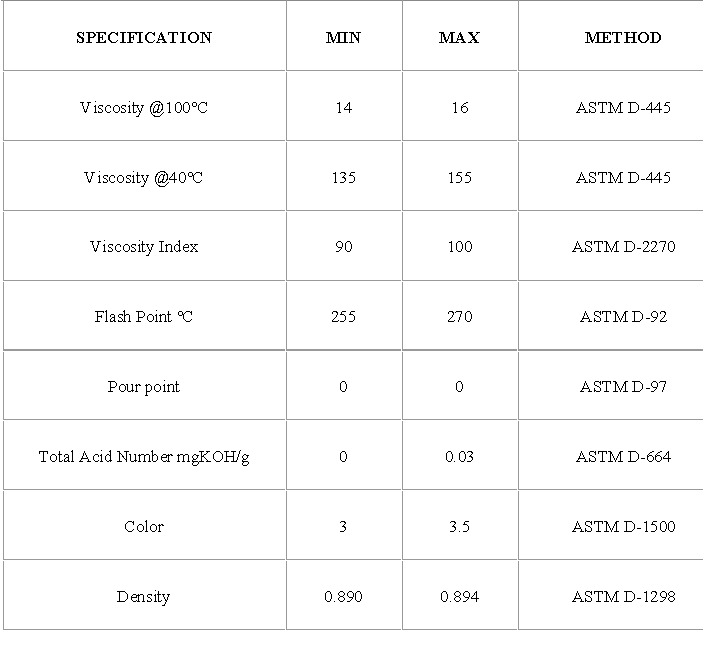Image resolution: width=703 pixels, height=672 pixels.
Task: Click the ASTM D-92 method cell
Action: point(623,317)
